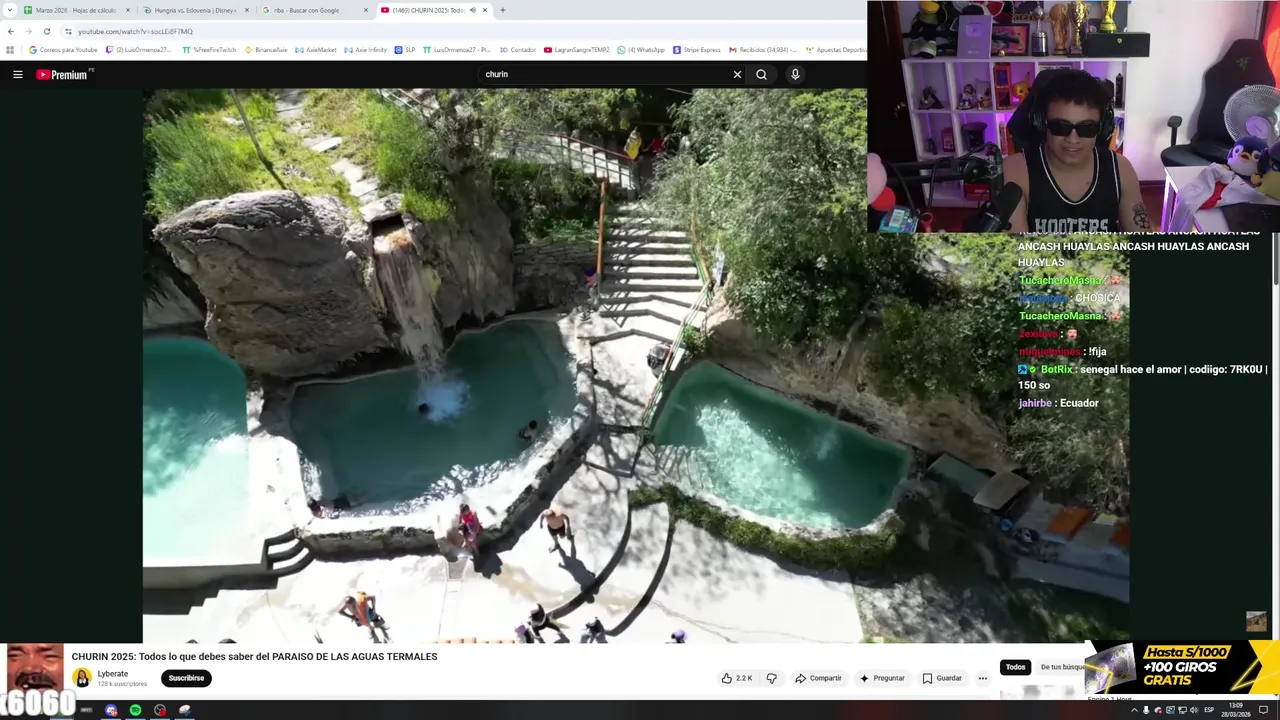Clear the 'churin' search text with X
Image resolution: width=1280 pixels, height=720 pixels.
click(737, 74)
